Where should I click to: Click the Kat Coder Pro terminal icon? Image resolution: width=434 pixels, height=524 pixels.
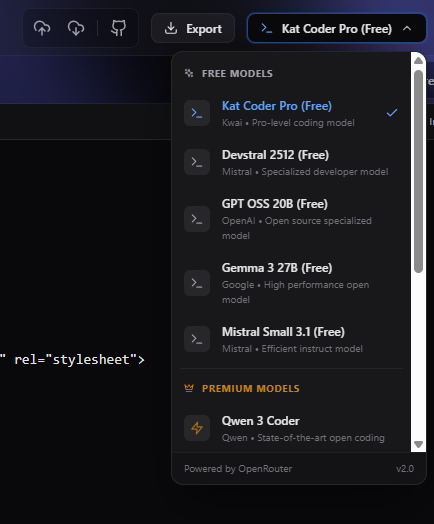click(x=197, y=113)
